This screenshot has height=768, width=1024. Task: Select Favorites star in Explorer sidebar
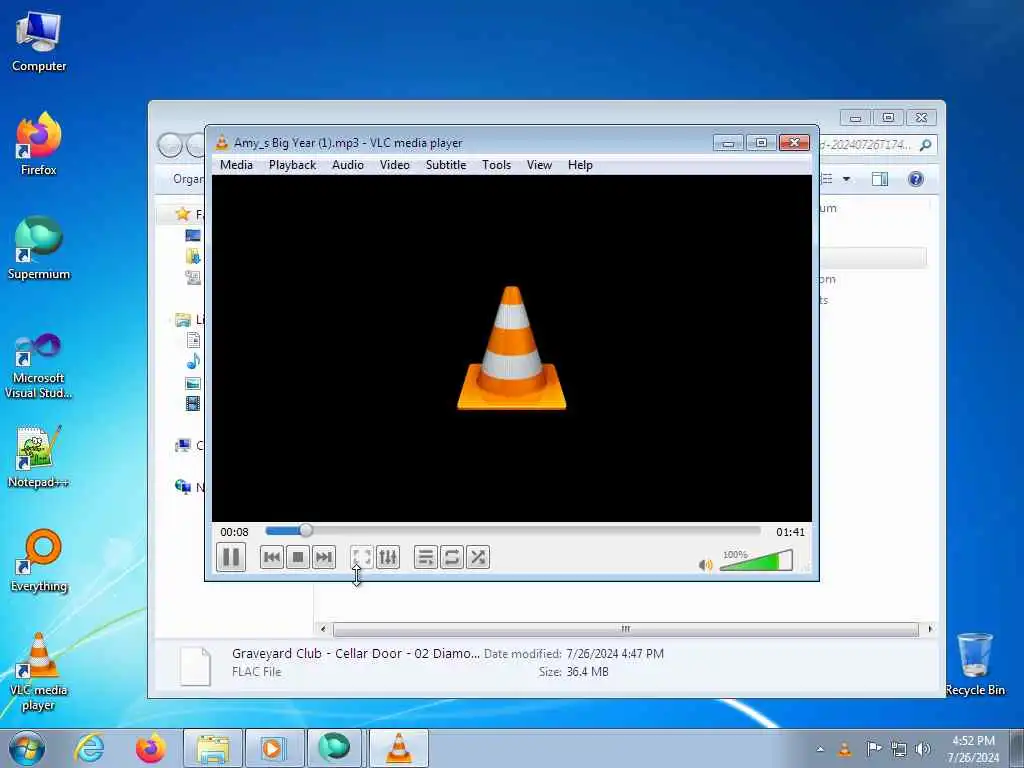[183, 214]
